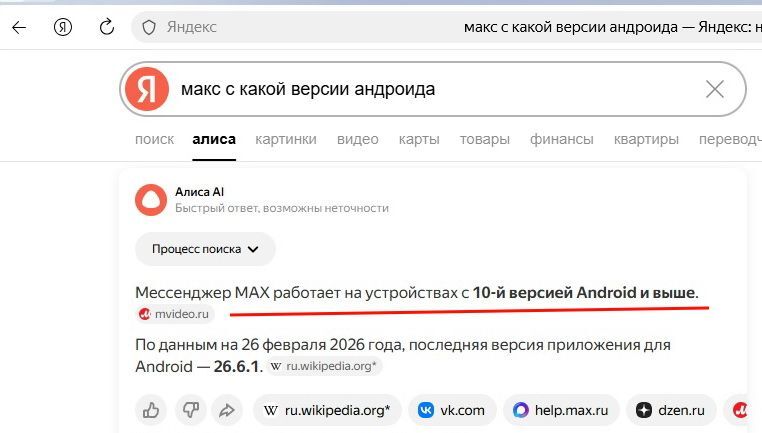Open the финансы tab
This screenshot has height=433, width=762.
coord(561,139)
